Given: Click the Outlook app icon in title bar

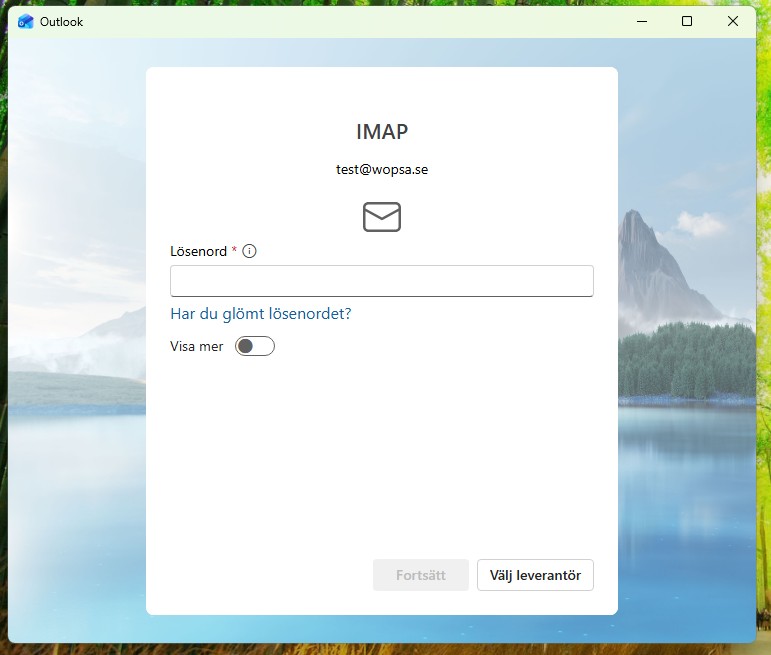Looking at the screenshot, I should tap(26, 22).
